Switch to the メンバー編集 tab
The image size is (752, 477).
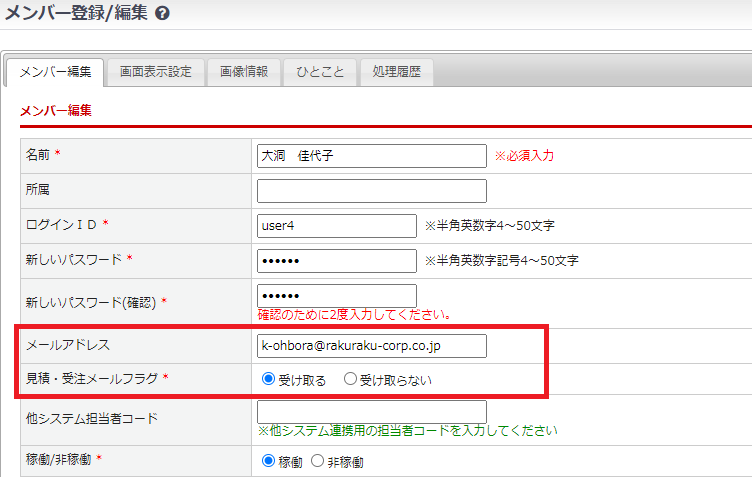coord(56,72)
